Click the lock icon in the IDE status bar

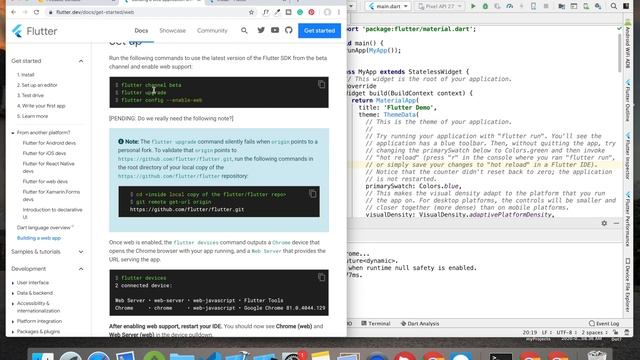[x=616, y=333]
